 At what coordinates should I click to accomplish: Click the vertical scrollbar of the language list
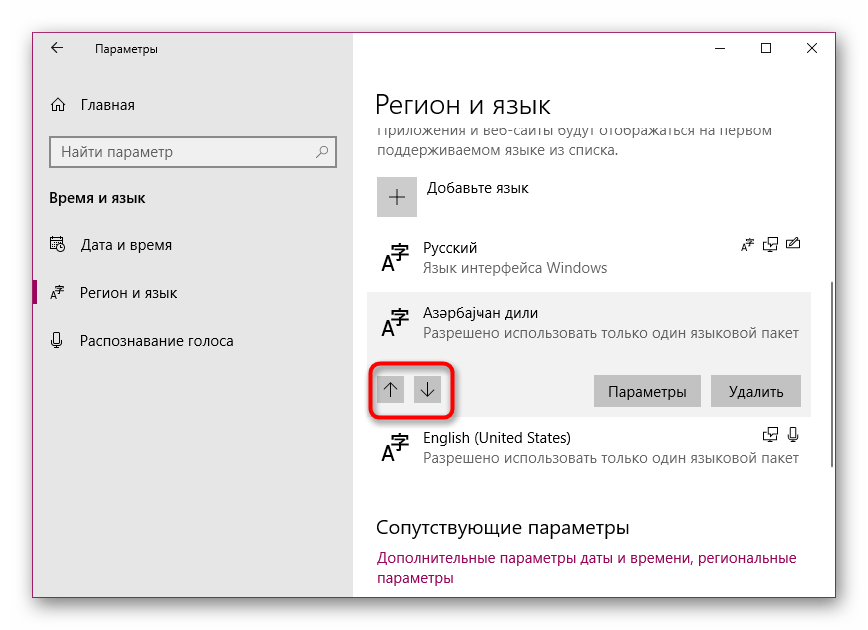831,374
